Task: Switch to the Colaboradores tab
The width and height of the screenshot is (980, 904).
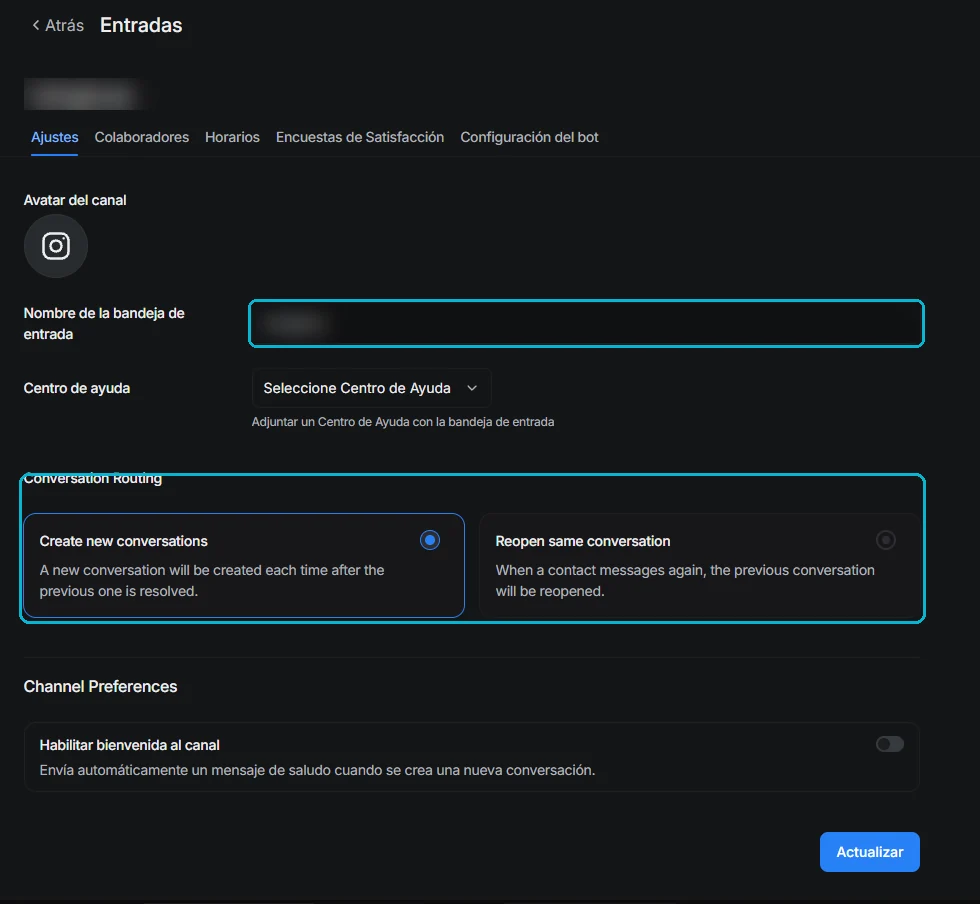Action: [x=141, y=137]
